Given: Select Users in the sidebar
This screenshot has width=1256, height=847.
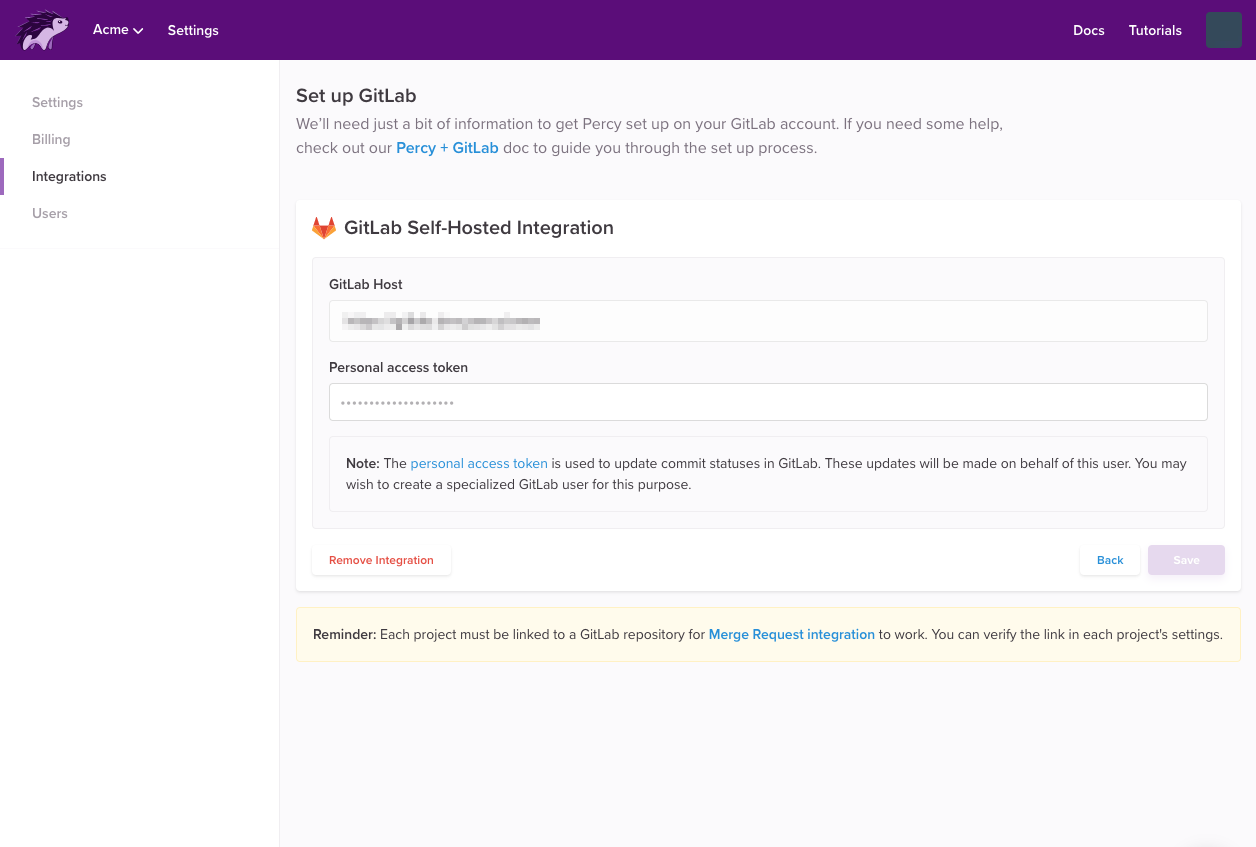Looking at the screenshot, I should tap(50, 213).
